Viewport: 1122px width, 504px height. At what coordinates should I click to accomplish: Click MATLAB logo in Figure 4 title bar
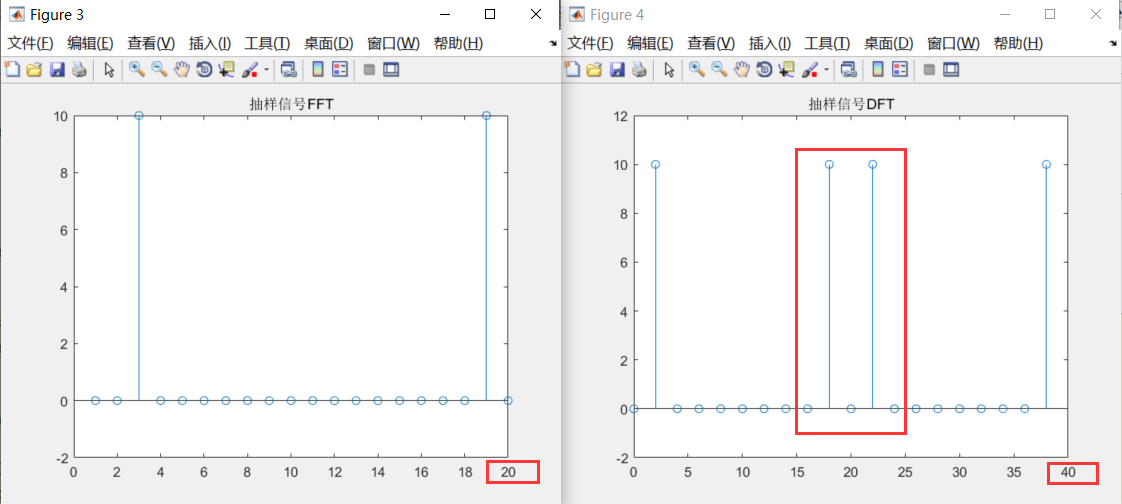tap(576, 14)
